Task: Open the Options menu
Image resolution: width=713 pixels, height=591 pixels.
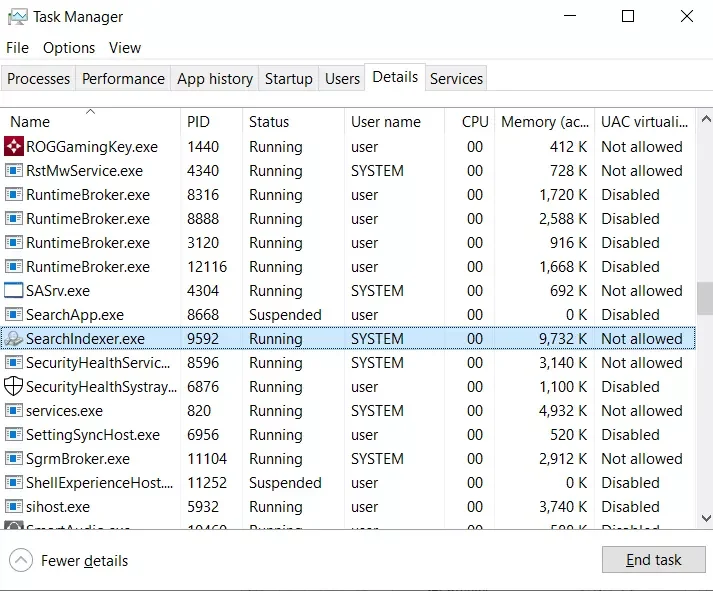Action: coord(69,48)
